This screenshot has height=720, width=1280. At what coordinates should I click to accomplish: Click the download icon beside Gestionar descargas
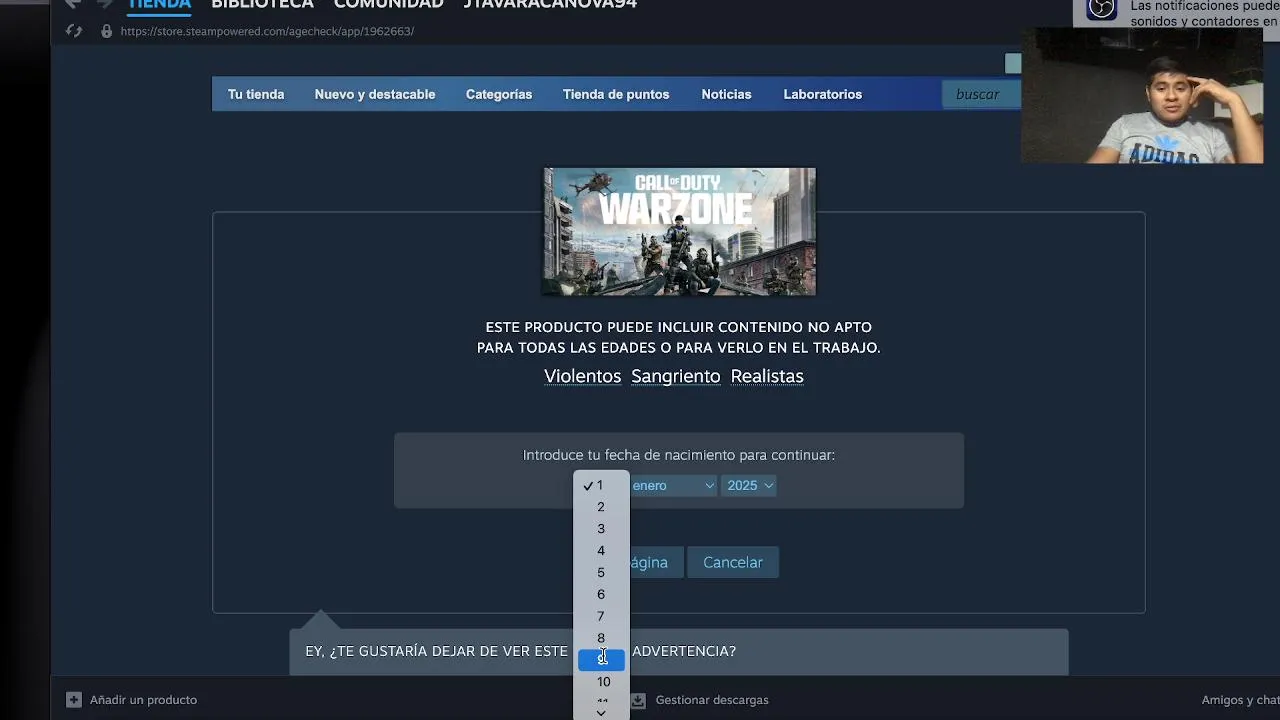(x=638, y=700)
